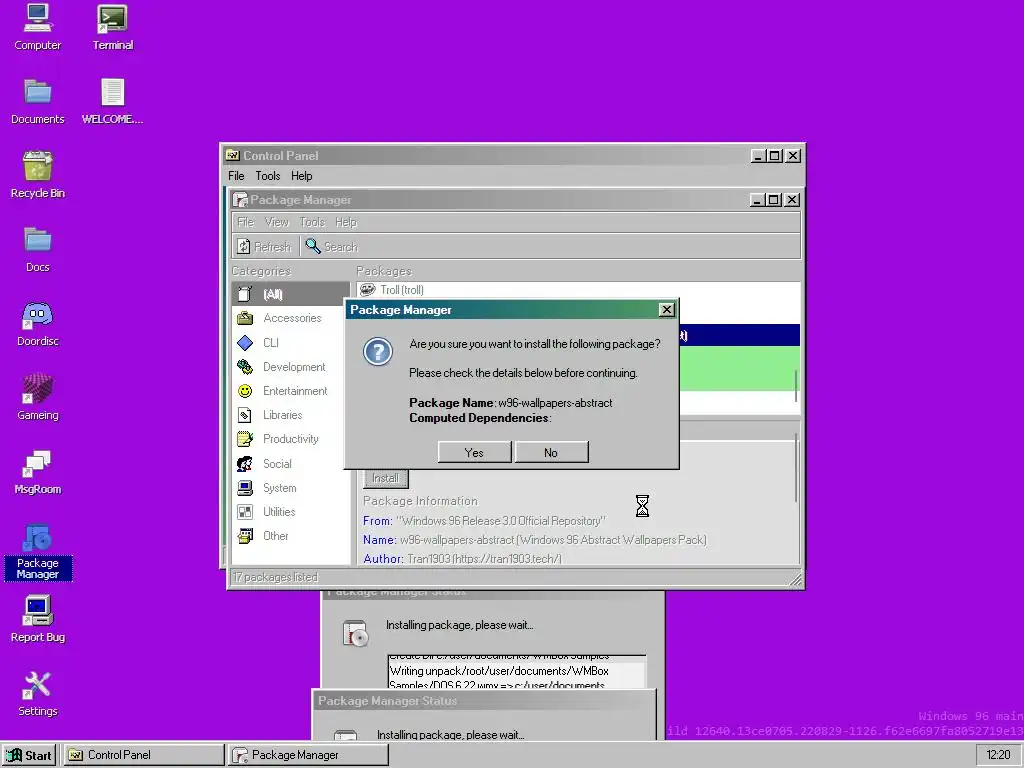Open Control Panel File menu
The image size is (1024, 768).
tap(236, 176)
